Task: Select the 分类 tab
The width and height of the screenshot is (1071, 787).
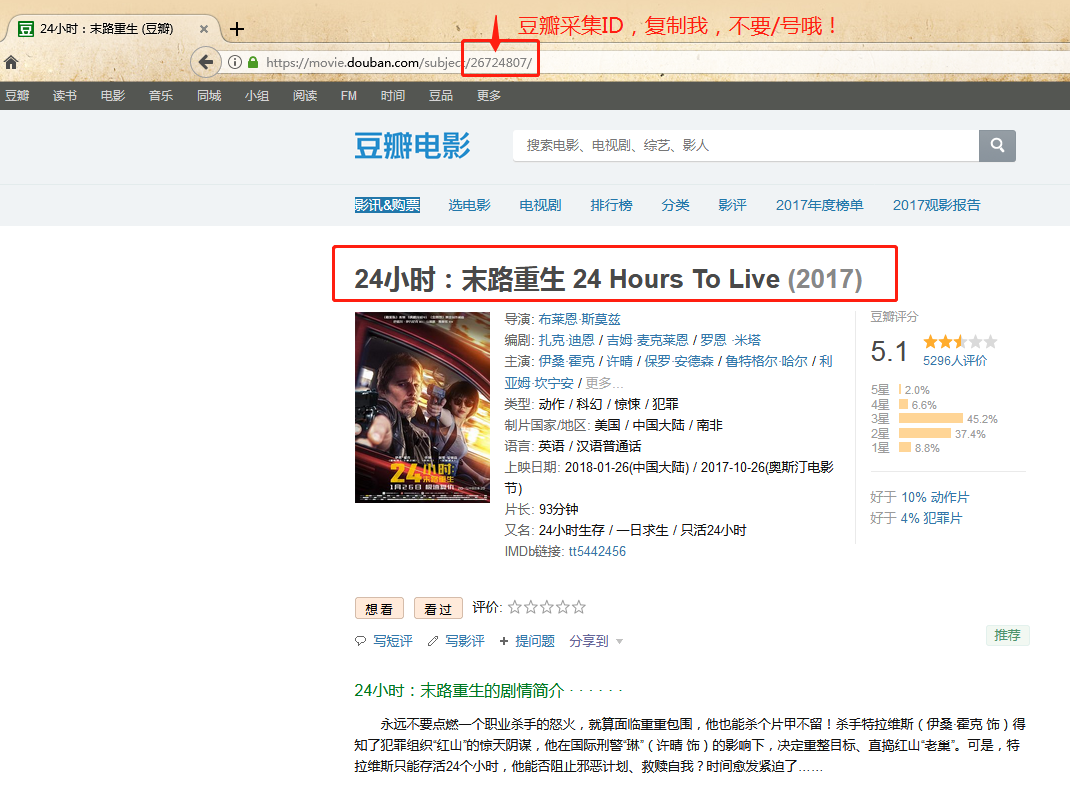Action: click(x=676, y=205)
